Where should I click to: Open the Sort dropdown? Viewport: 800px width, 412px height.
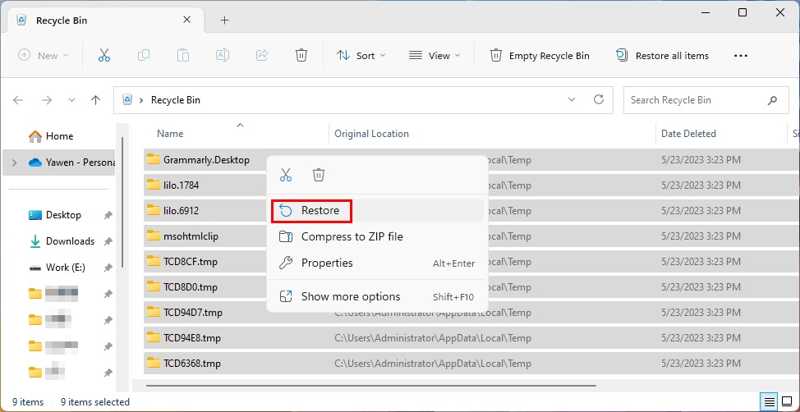[x=361, y=56]
